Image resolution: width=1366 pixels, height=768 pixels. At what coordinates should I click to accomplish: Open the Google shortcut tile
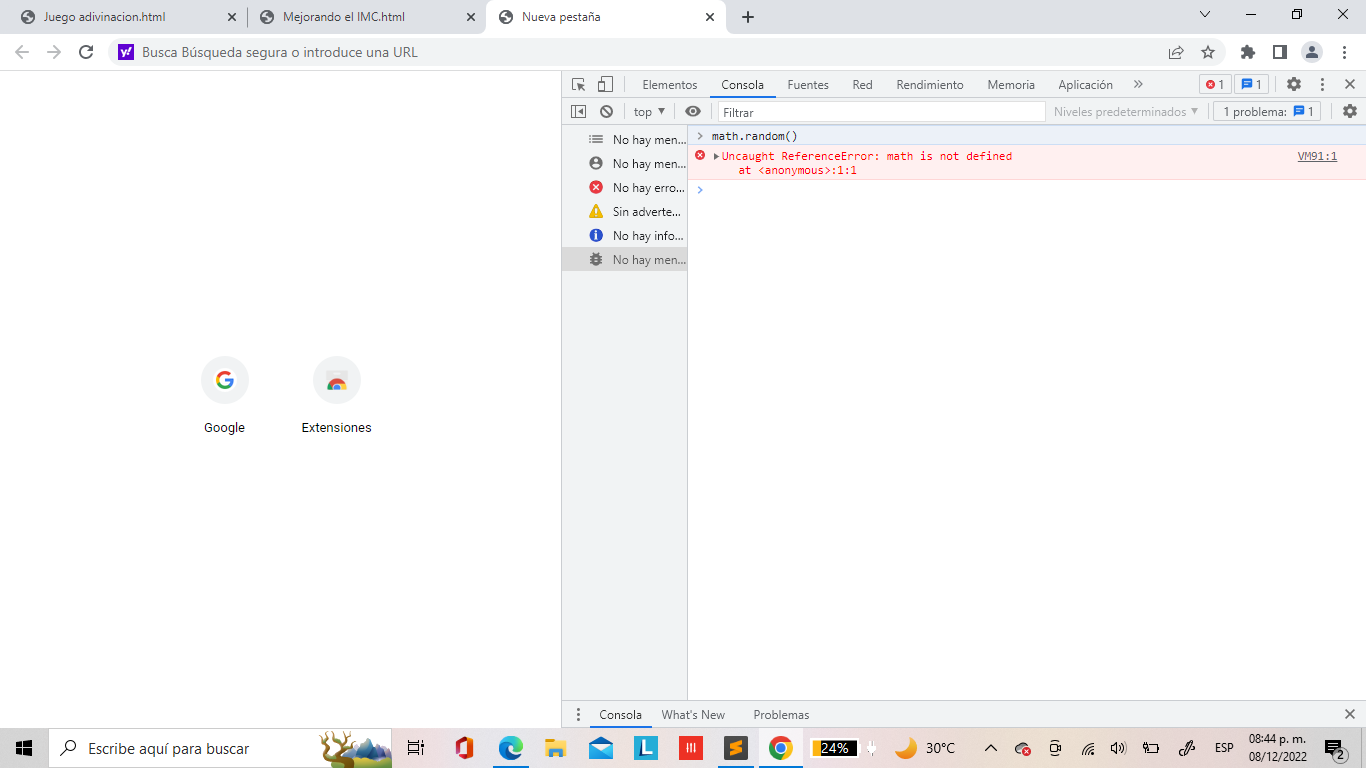click(x=224, y=396)
